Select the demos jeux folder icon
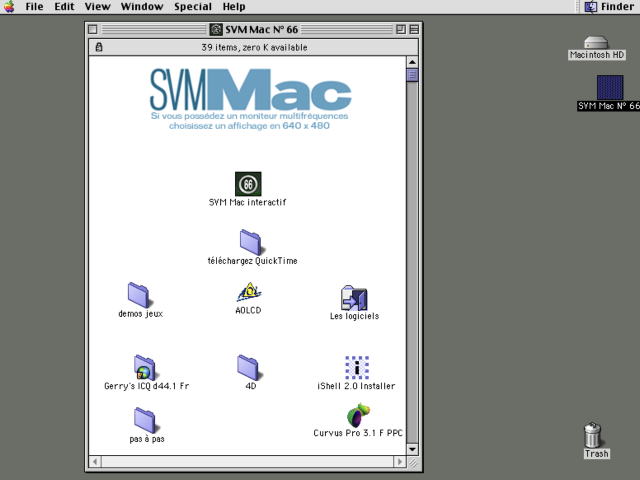The height and width of the screenshot is (480, 640). [138, 295]
